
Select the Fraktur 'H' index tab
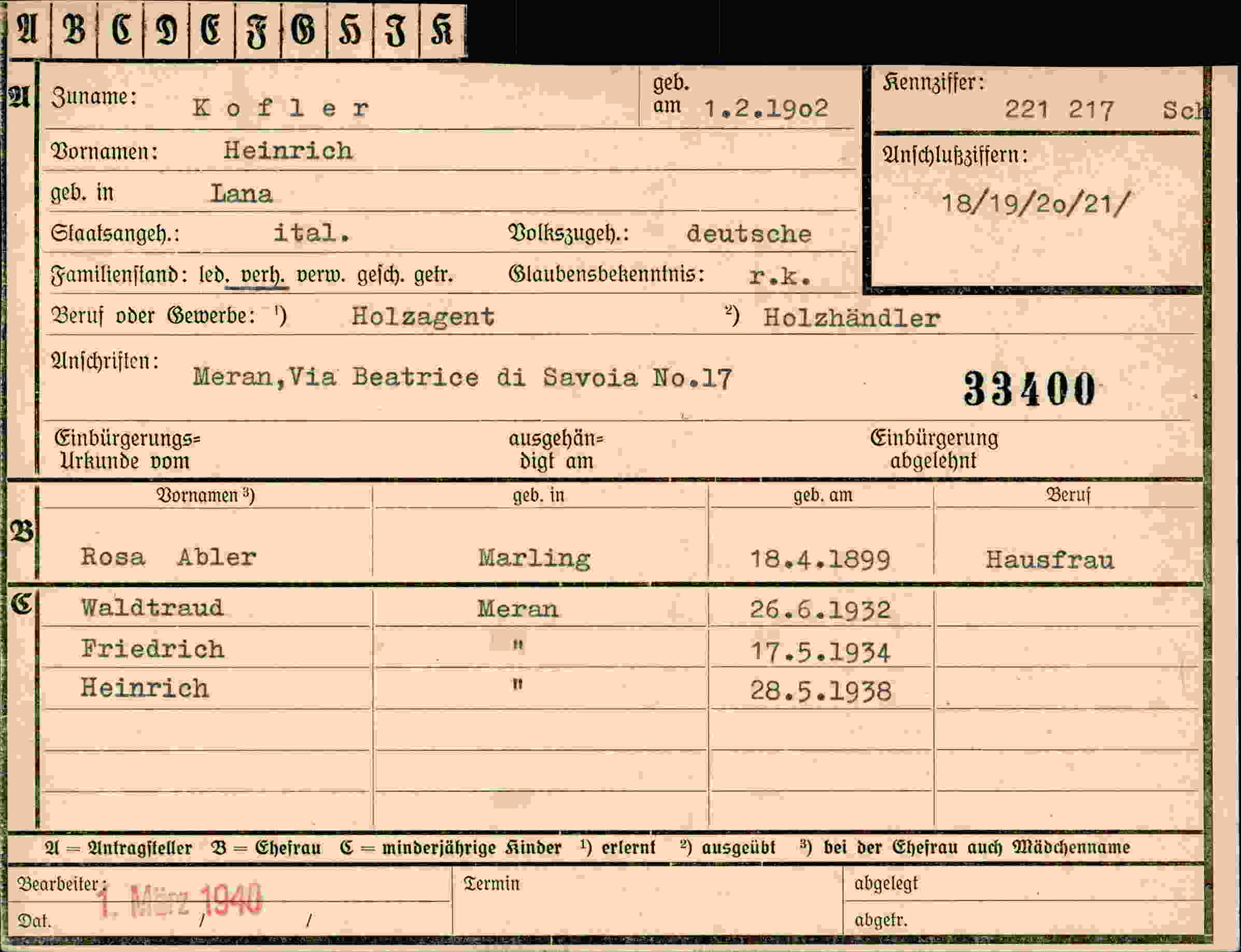350,30
